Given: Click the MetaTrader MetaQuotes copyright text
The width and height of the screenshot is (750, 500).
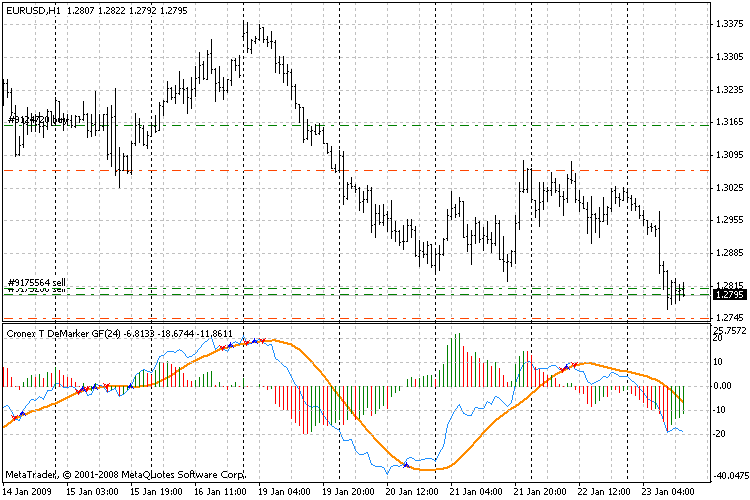Looking at the screenshot, I should (x=125, y=474).
